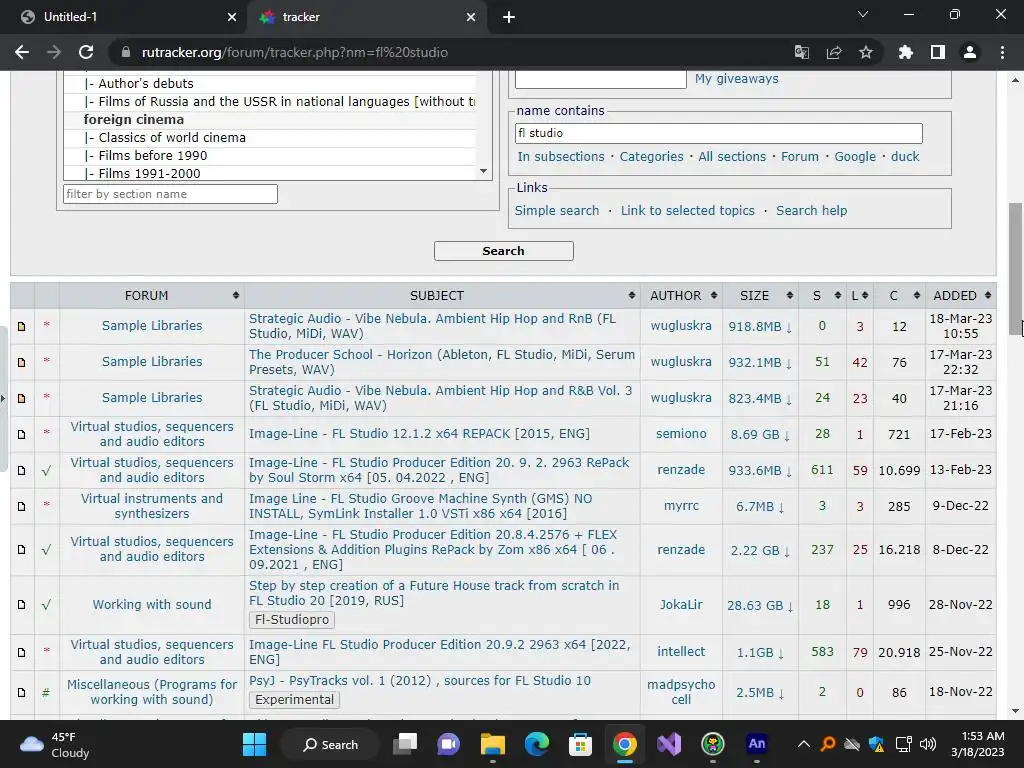Open Visual Studio from taskbar

pos(669,744)
